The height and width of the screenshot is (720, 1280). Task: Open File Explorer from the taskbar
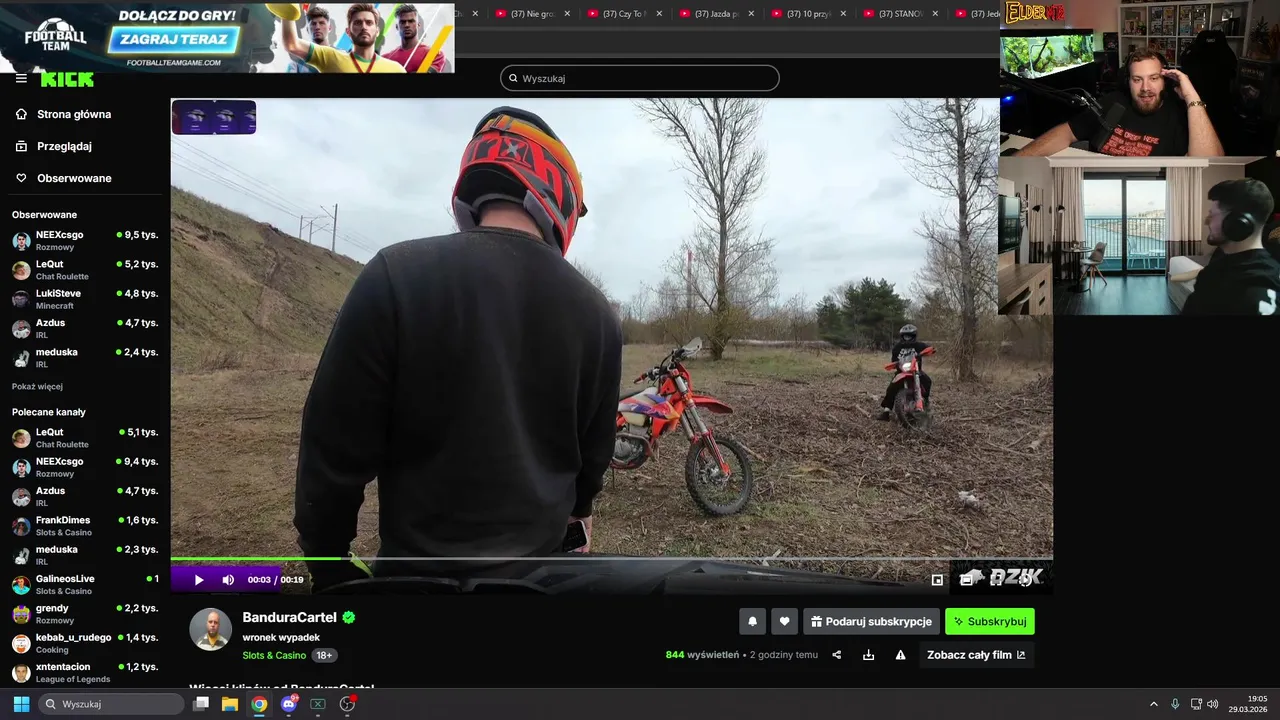coord(230,704)
